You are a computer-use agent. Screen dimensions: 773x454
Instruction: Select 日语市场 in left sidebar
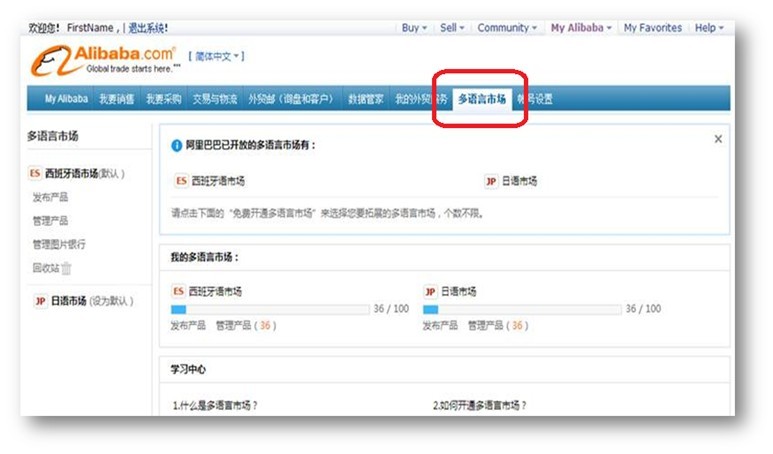tap(69, 301)
